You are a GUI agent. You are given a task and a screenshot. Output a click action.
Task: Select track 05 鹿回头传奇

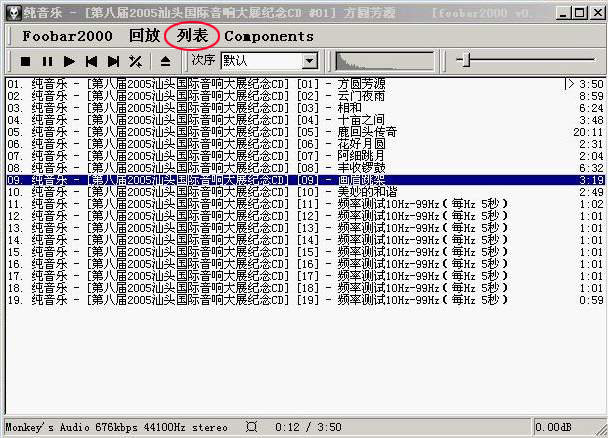pyautogui.click(x=305, y=132)
